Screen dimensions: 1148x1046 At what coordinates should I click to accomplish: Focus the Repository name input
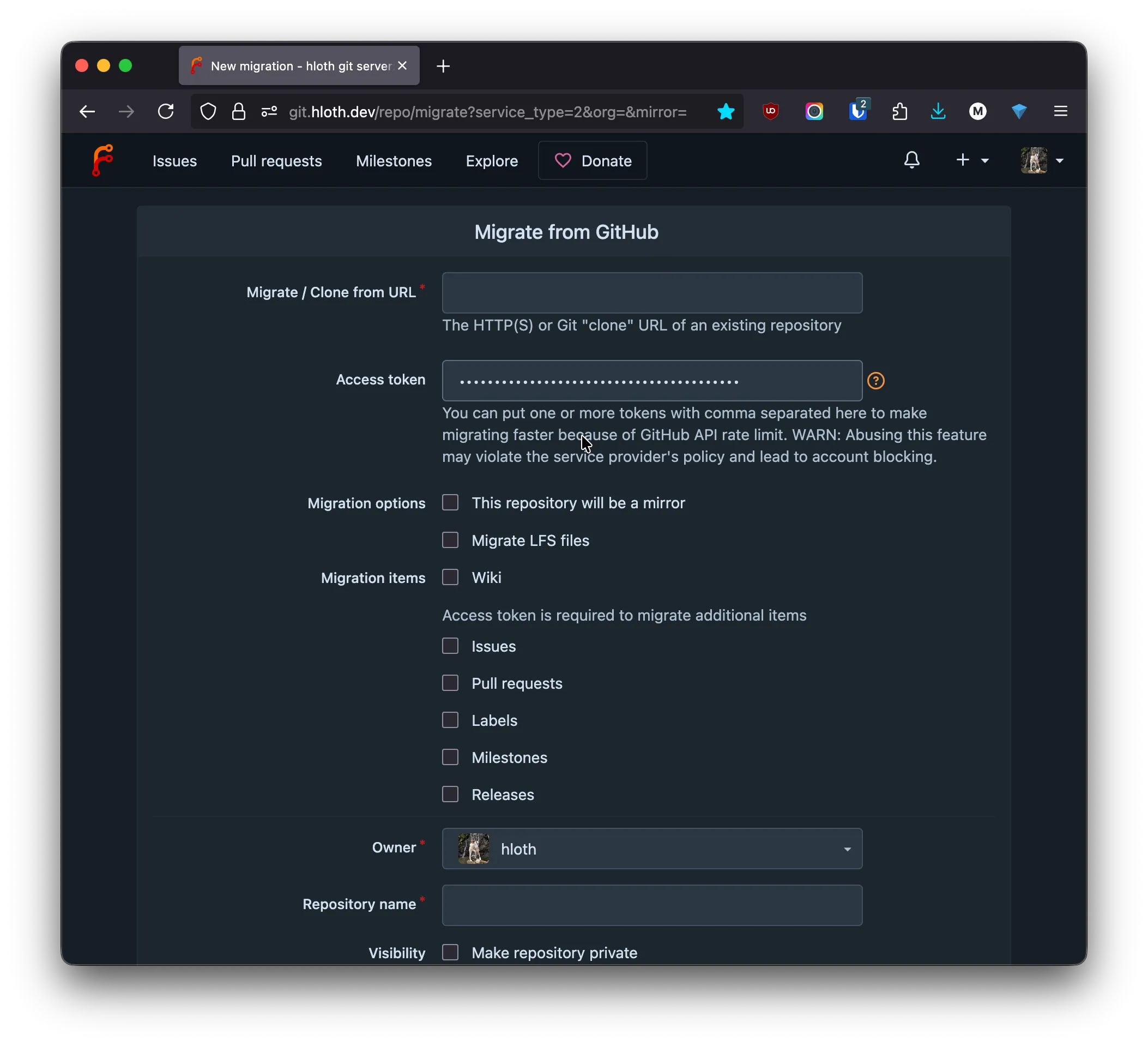pyautogui.click(x=652, y=905)
